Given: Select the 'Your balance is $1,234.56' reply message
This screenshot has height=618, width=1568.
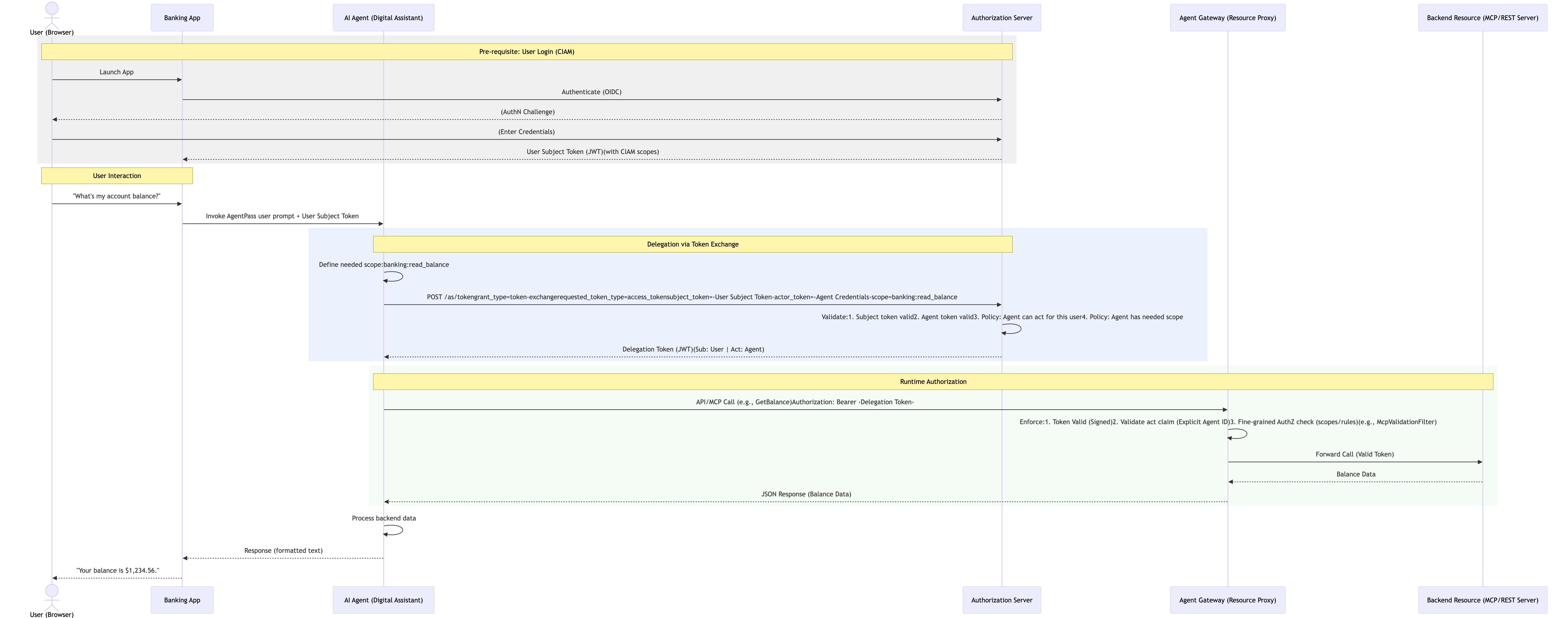Looking at the screenshot, I should tap(117, 578).
